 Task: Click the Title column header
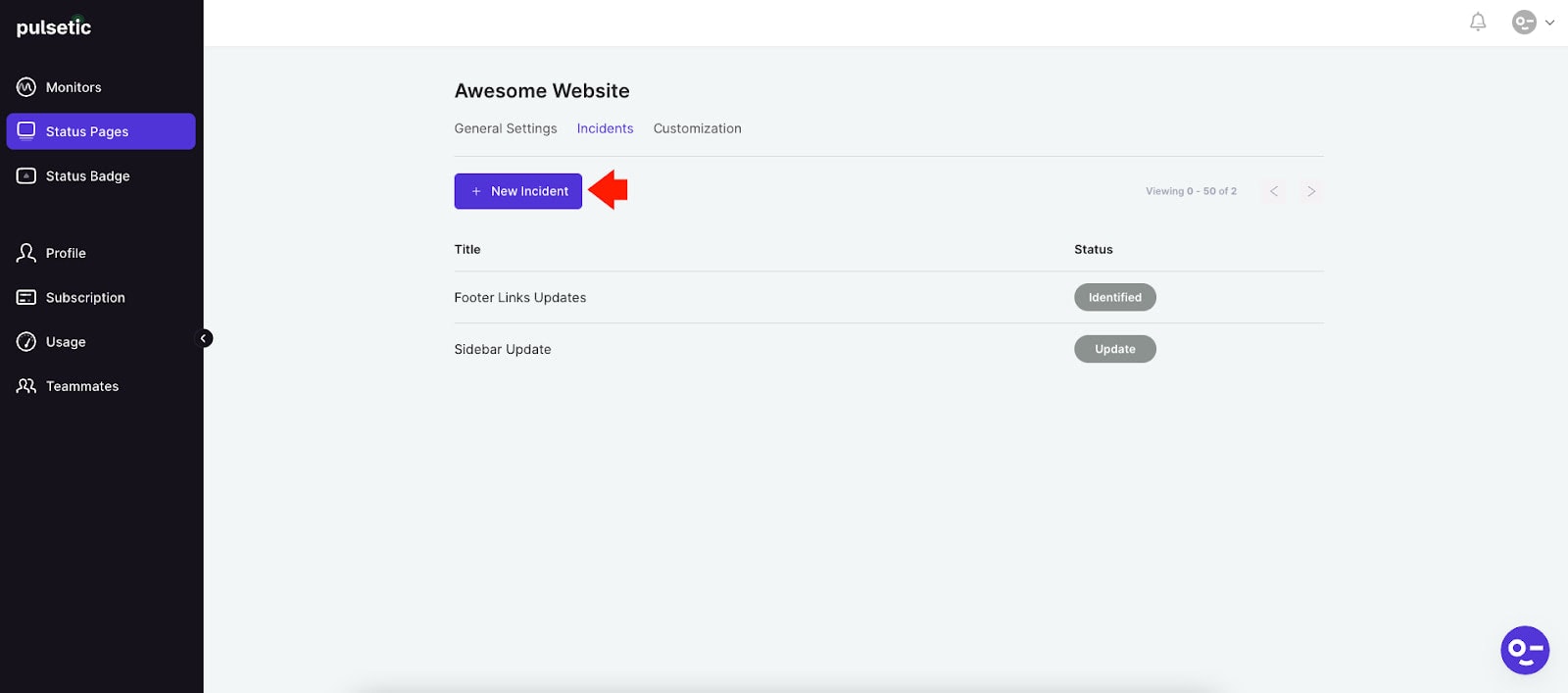coord(467,249)
